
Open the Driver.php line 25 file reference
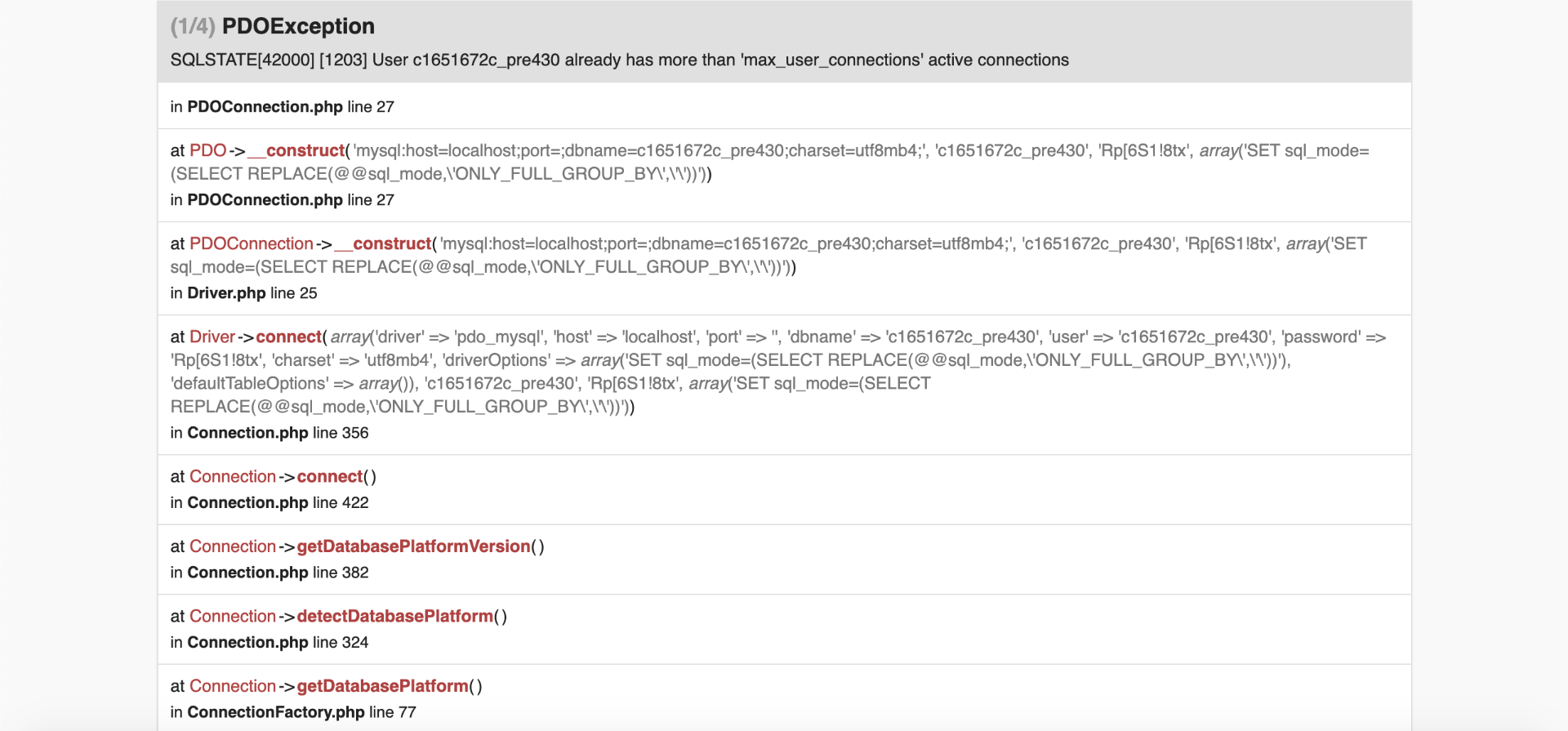[243, 293]
